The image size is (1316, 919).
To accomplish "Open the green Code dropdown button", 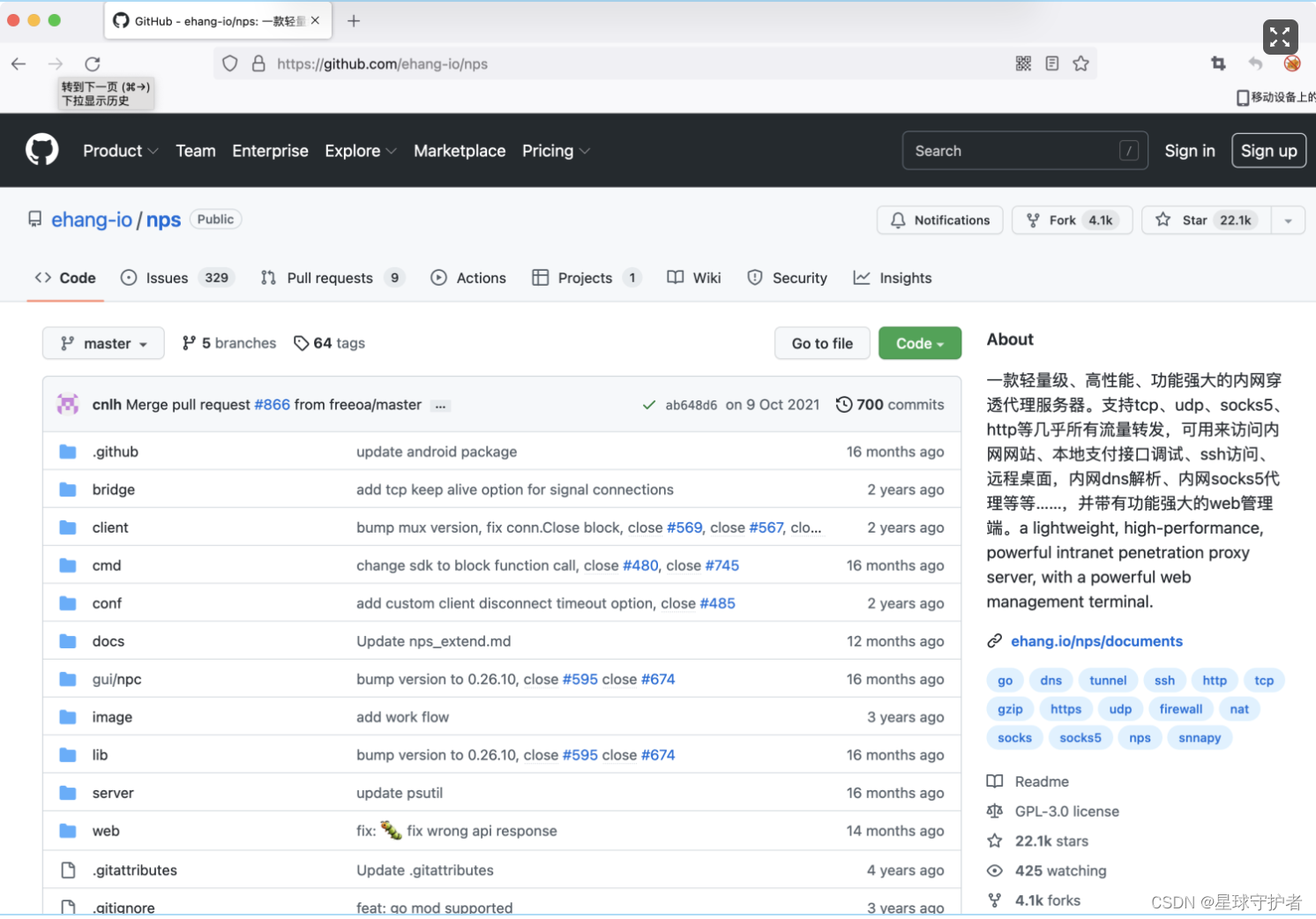I will (x=920, y=343).
